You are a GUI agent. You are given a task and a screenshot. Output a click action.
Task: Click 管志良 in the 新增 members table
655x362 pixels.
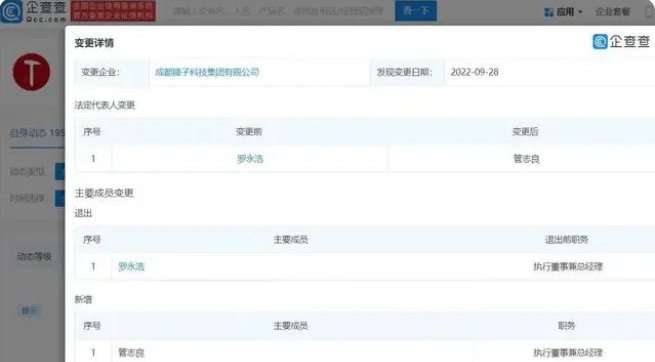(131, 352)
